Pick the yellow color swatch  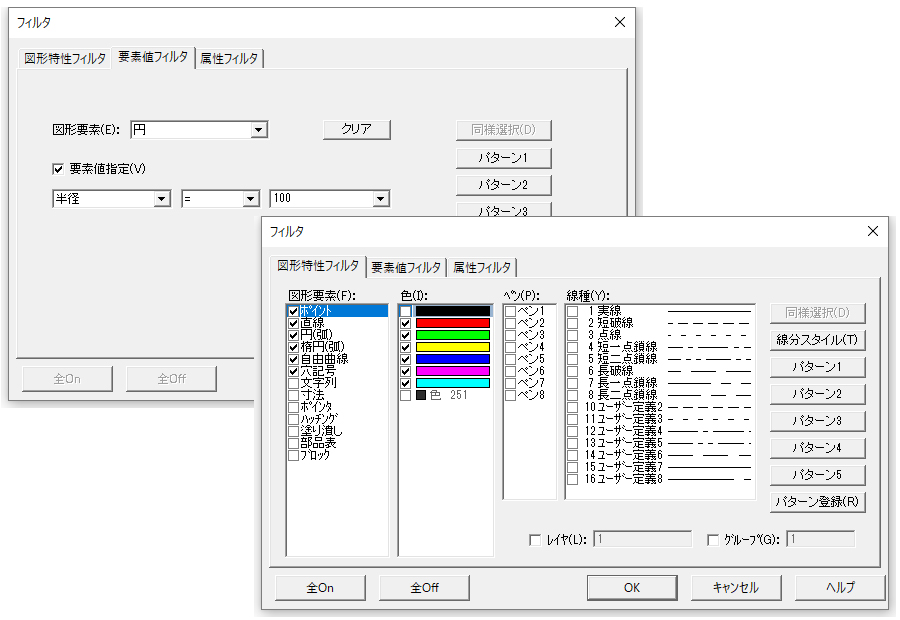tap(452, 347)
